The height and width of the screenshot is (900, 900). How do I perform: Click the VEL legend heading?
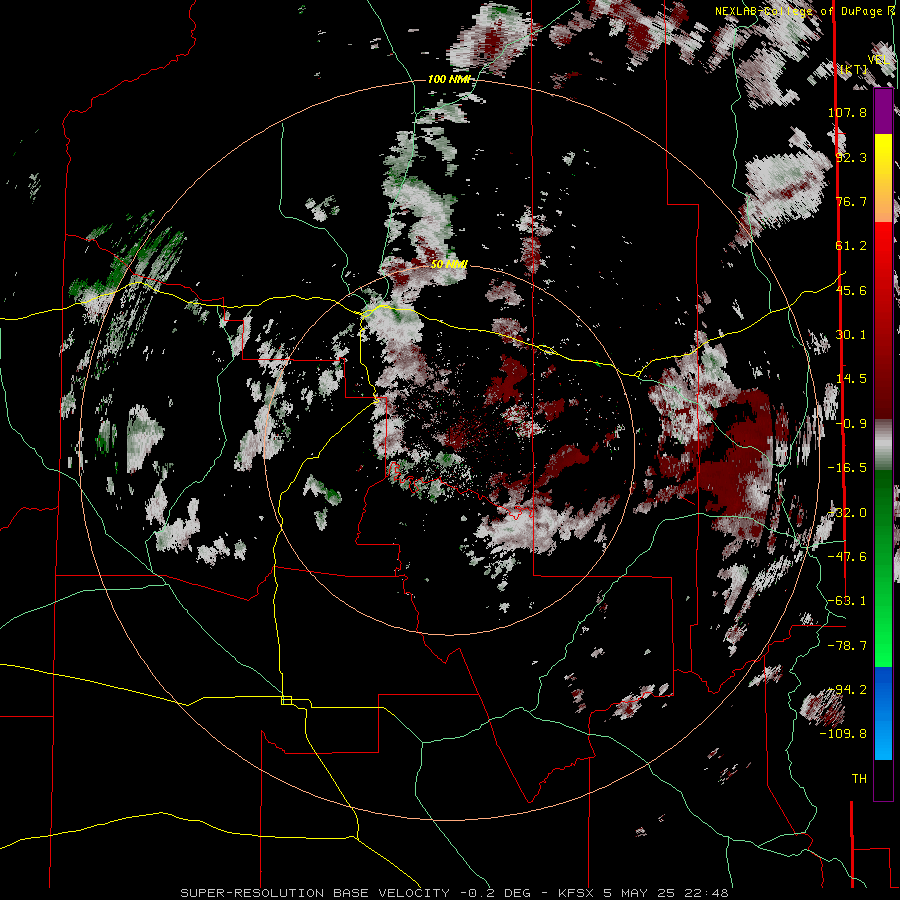[879, 60]
